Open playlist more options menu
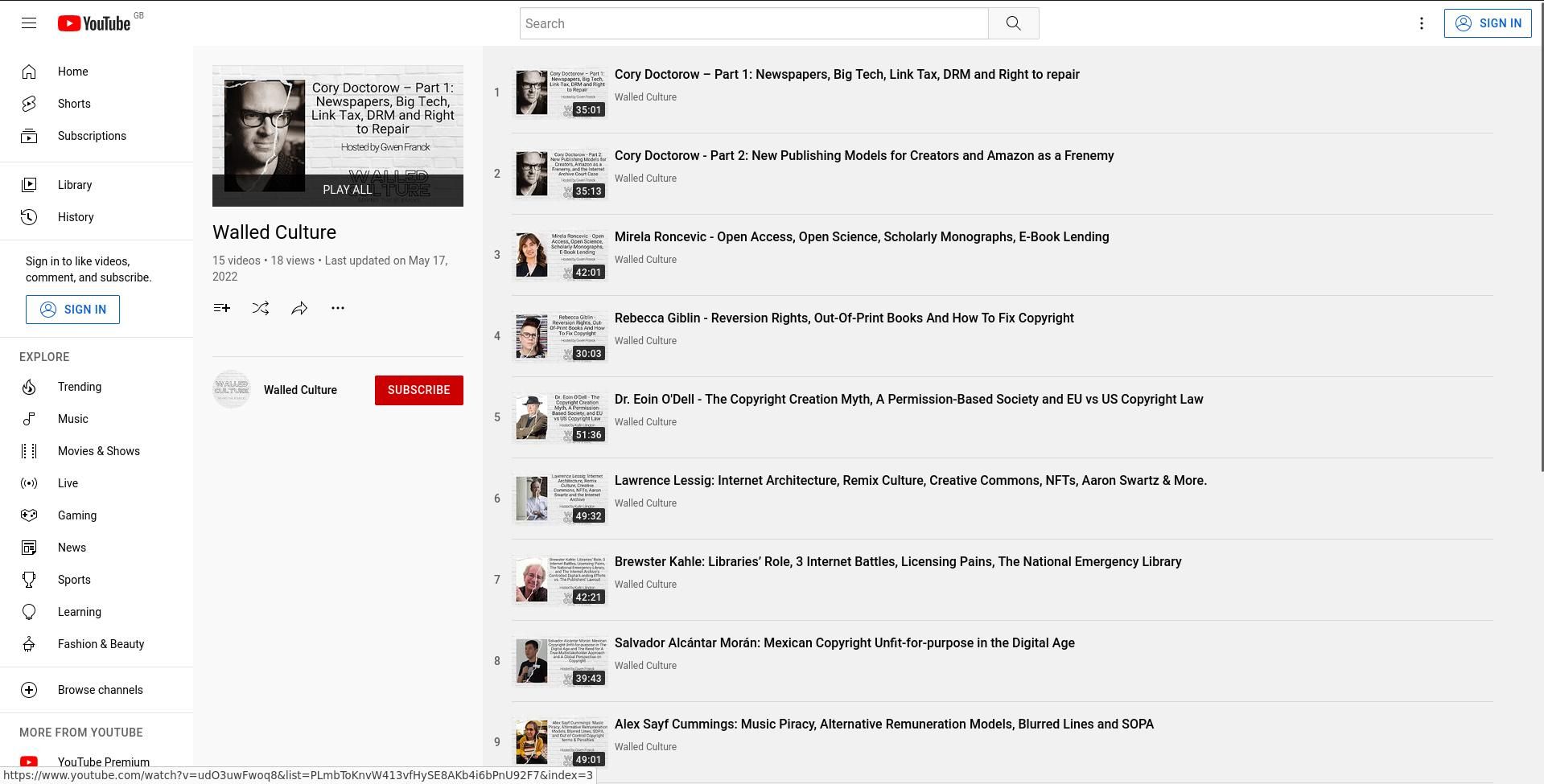Viewport: 1544px width, 784px height. 338,308
